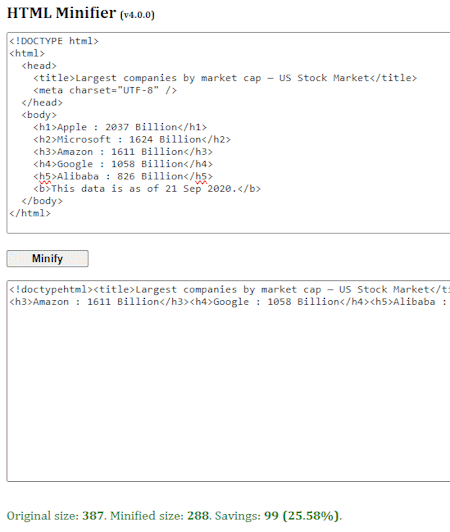Click the first line of minified output
Viewport: 450px width, 532px height.
pos(229,289)
